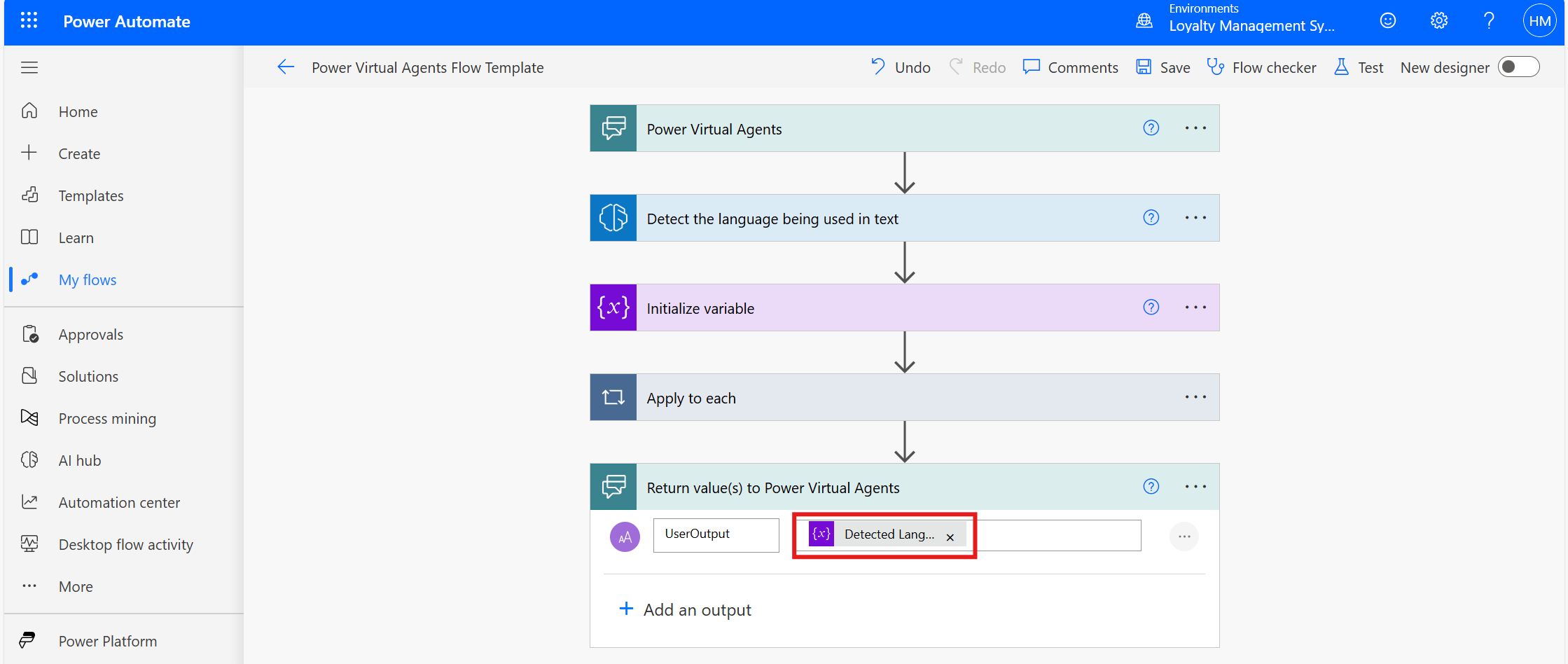Collapse the left navigation hamburger menu
Image resolution: width=1568 pixels, height=664 pixels.
tap(29, 67)
